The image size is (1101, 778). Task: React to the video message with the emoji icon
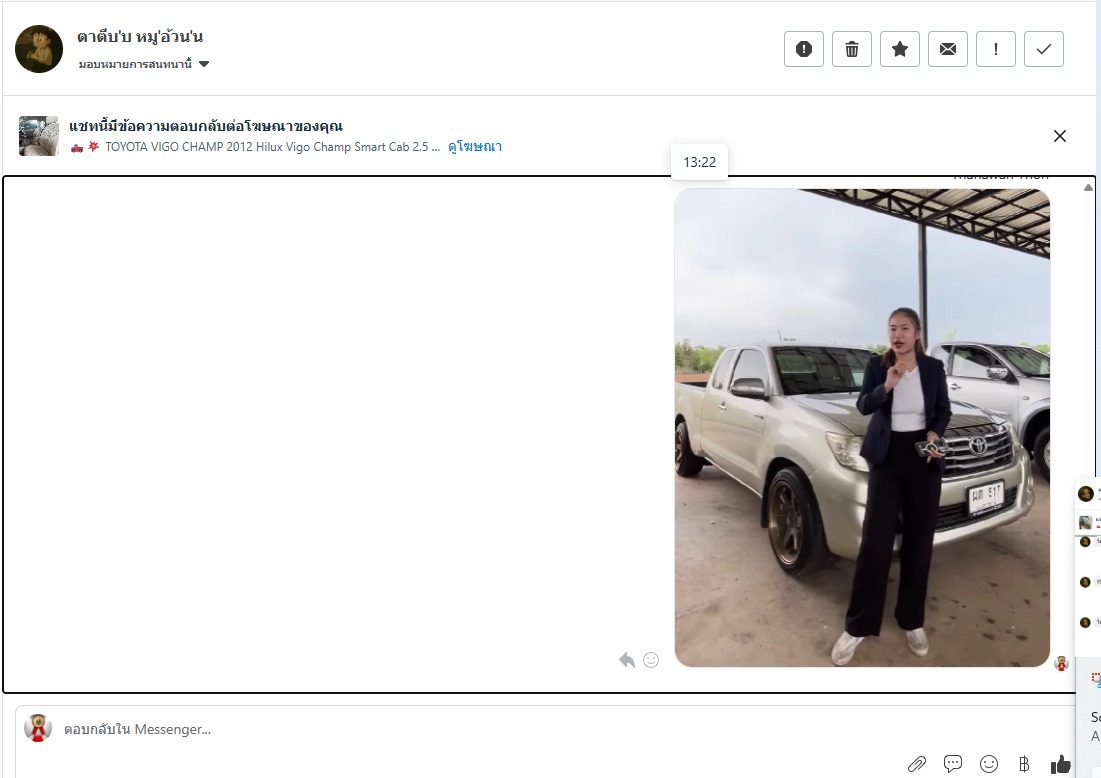coord(651,660)
